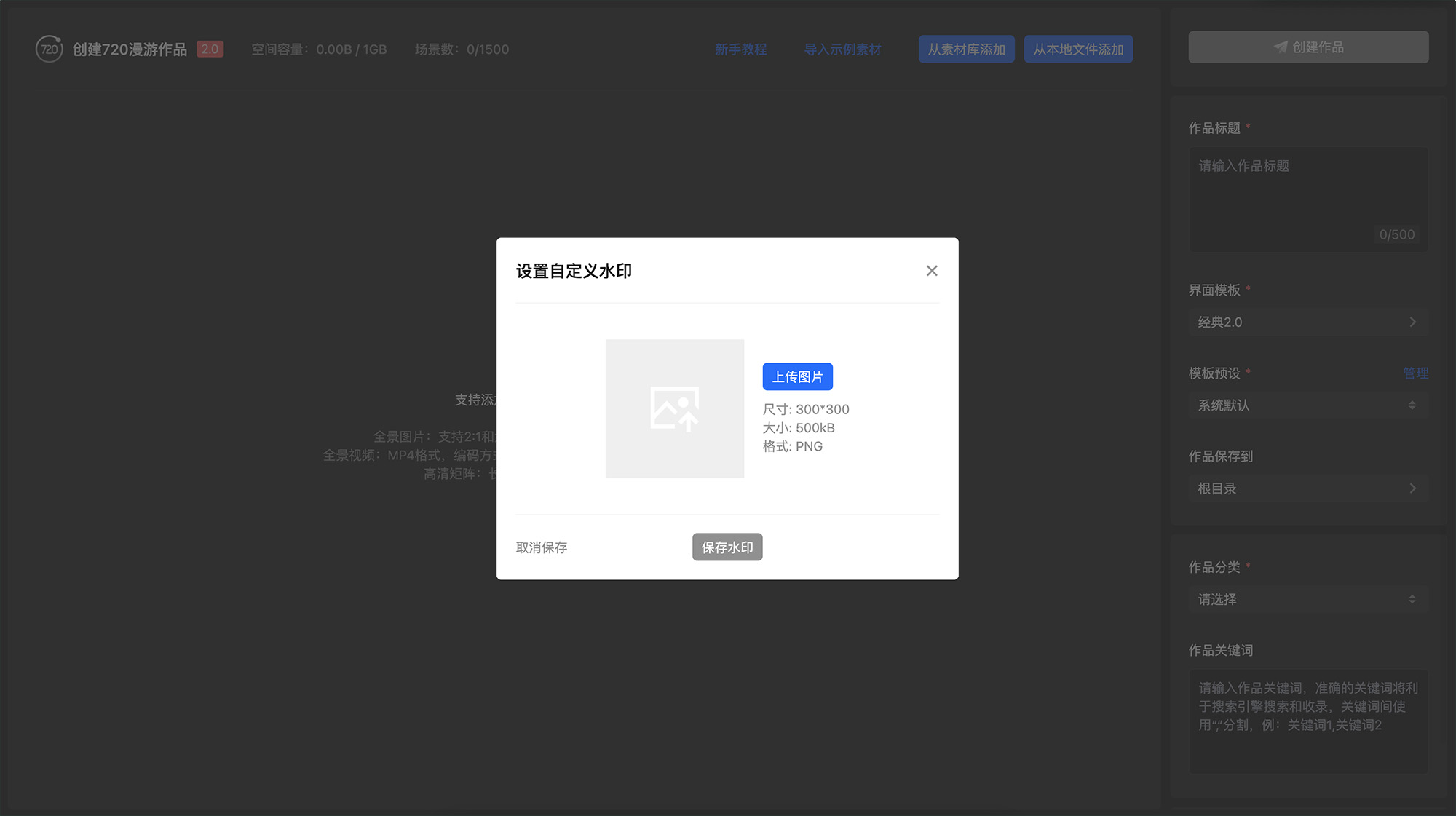Close the custom watermark dialog
The width and height of the screenshot is (1456, 816).
click(x=931, y=271)
